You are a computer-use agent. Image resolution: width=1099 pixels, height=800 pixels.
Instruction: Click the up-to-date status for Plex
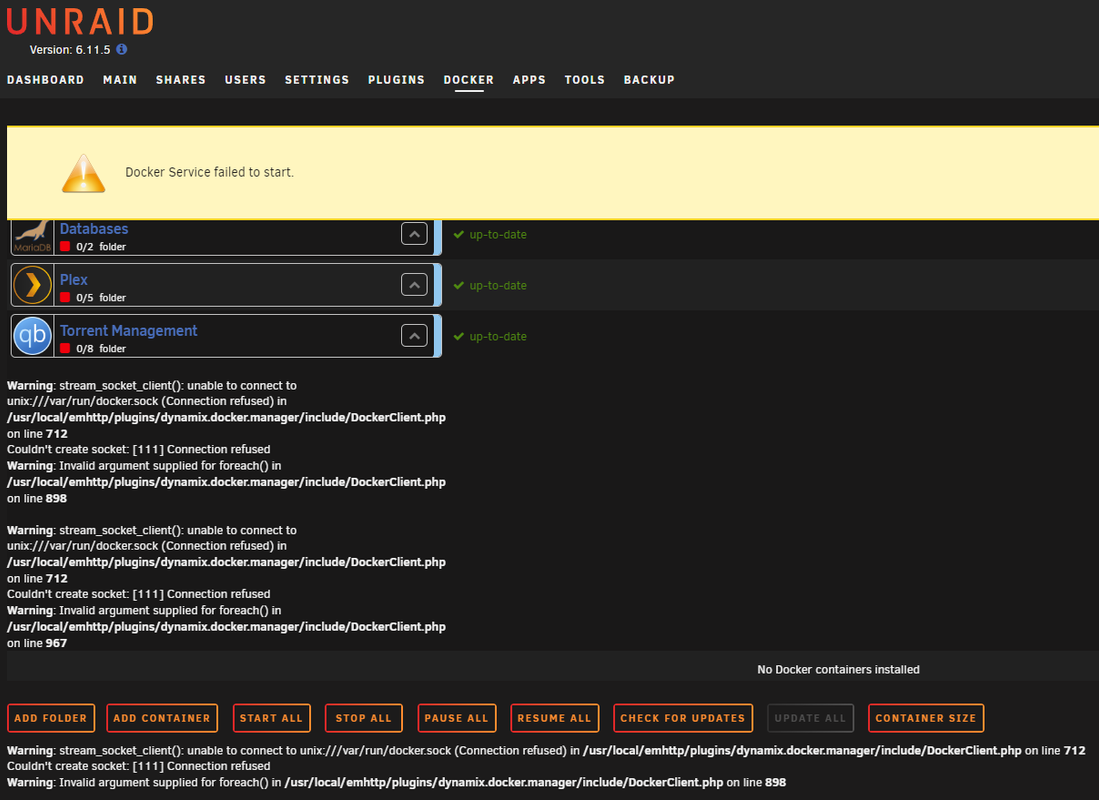pyautogui.click(x=498, y=285)
